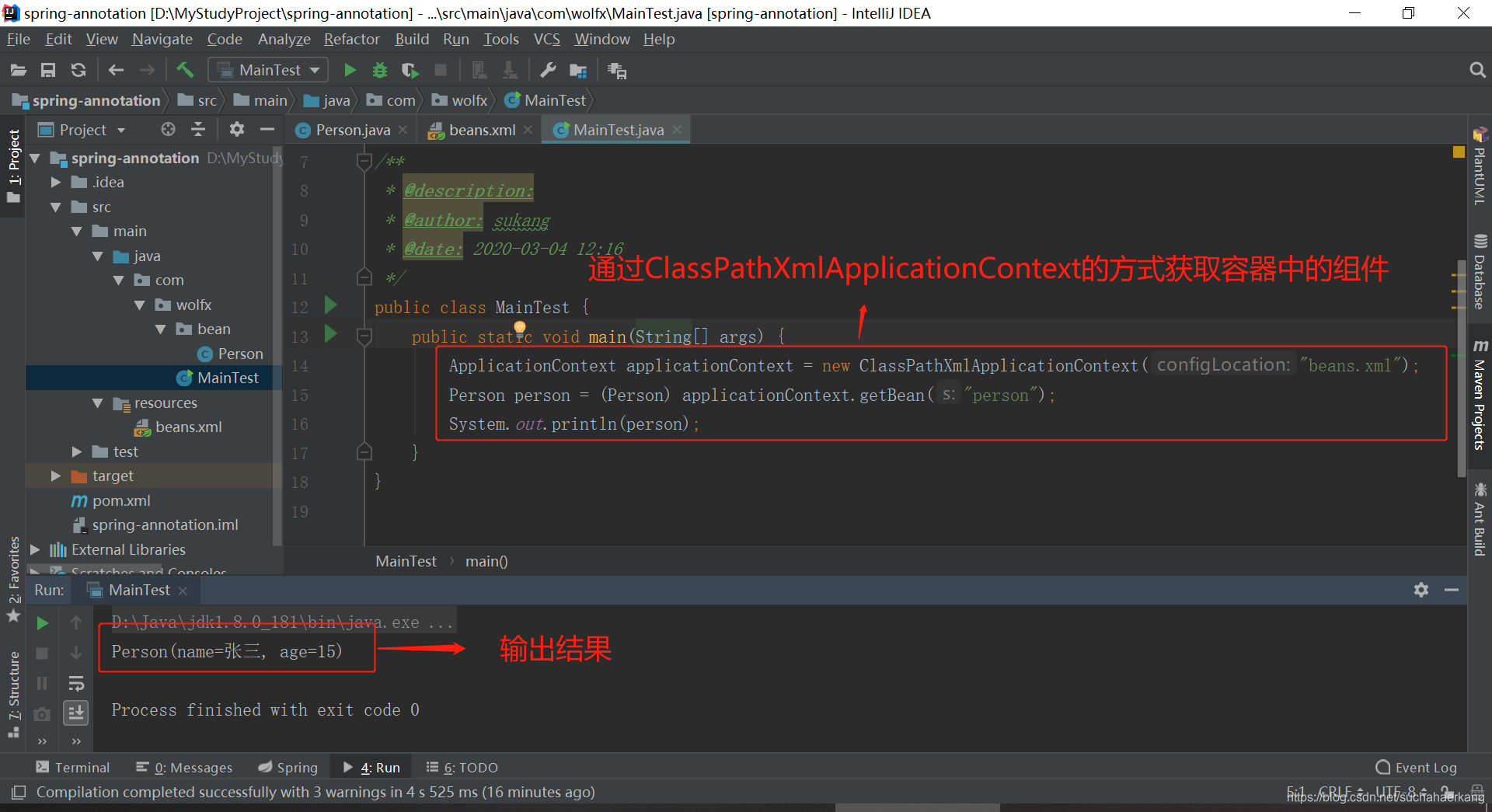Collapse the src folder arrow
Viewport: 1492px width, 812px height.
pyautogui.click(x=56, y=207)
